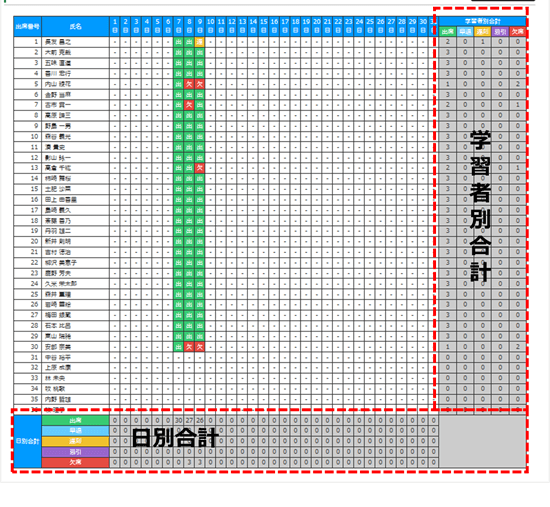The image size is (550, 507).
Task: Click the attendance number cell 10
Action: pos(27,136)
